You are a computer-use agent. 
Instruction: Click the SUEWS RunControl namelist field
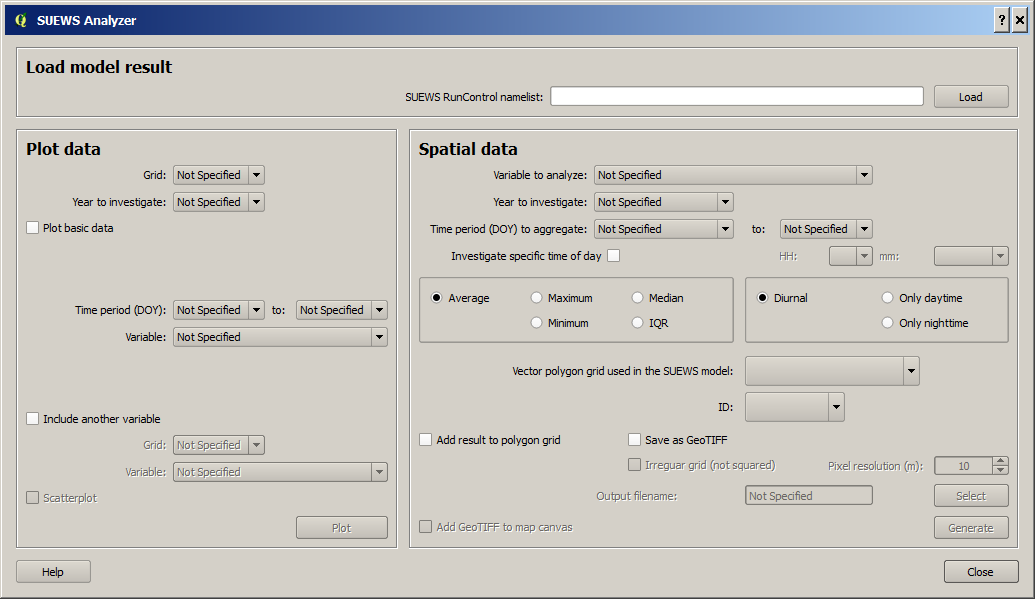tap(737, 96)
